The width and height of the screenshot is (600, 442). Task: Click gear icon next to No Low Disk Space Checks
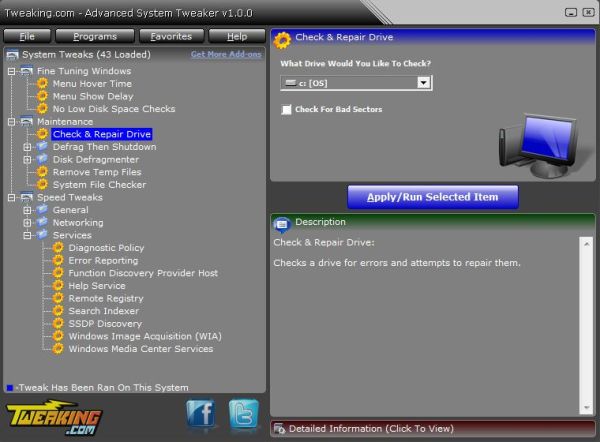pos(42,109)
